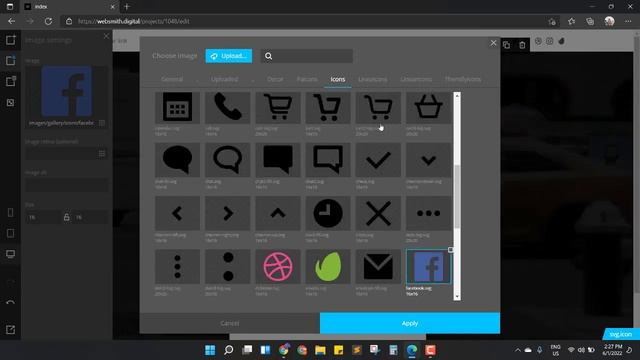Switch to the General tab

172,79
